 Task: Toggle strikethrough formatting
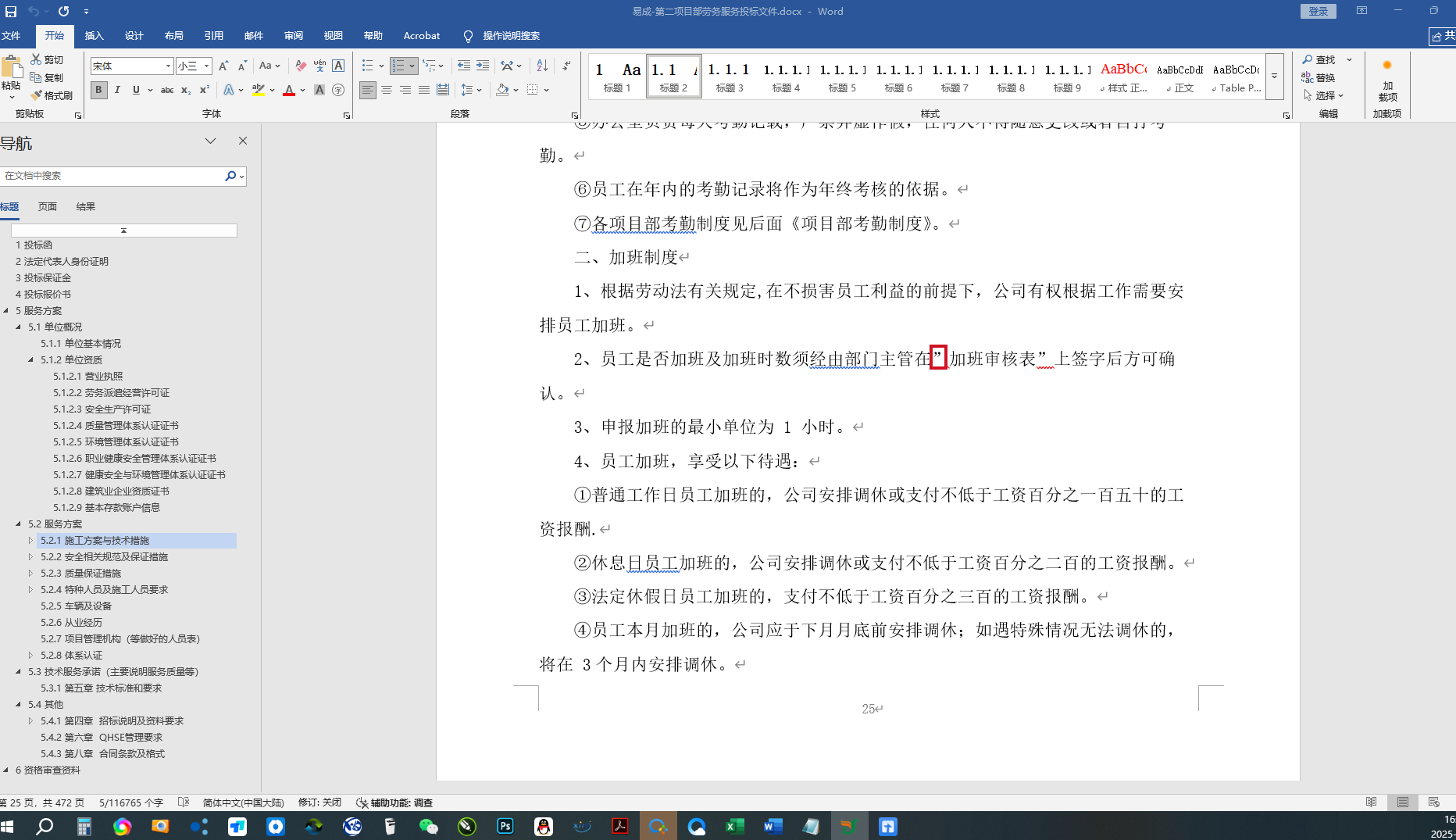[x=166, y=91]
